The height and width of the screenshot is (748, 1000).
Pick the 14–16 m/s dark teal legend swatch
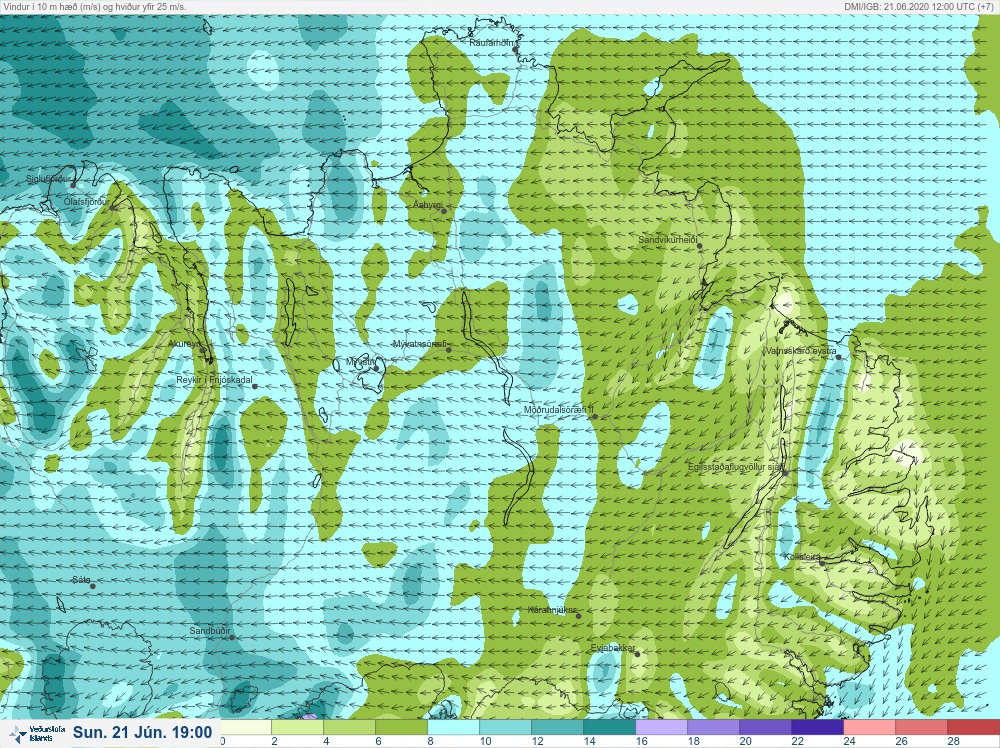(x=610, y=728)
